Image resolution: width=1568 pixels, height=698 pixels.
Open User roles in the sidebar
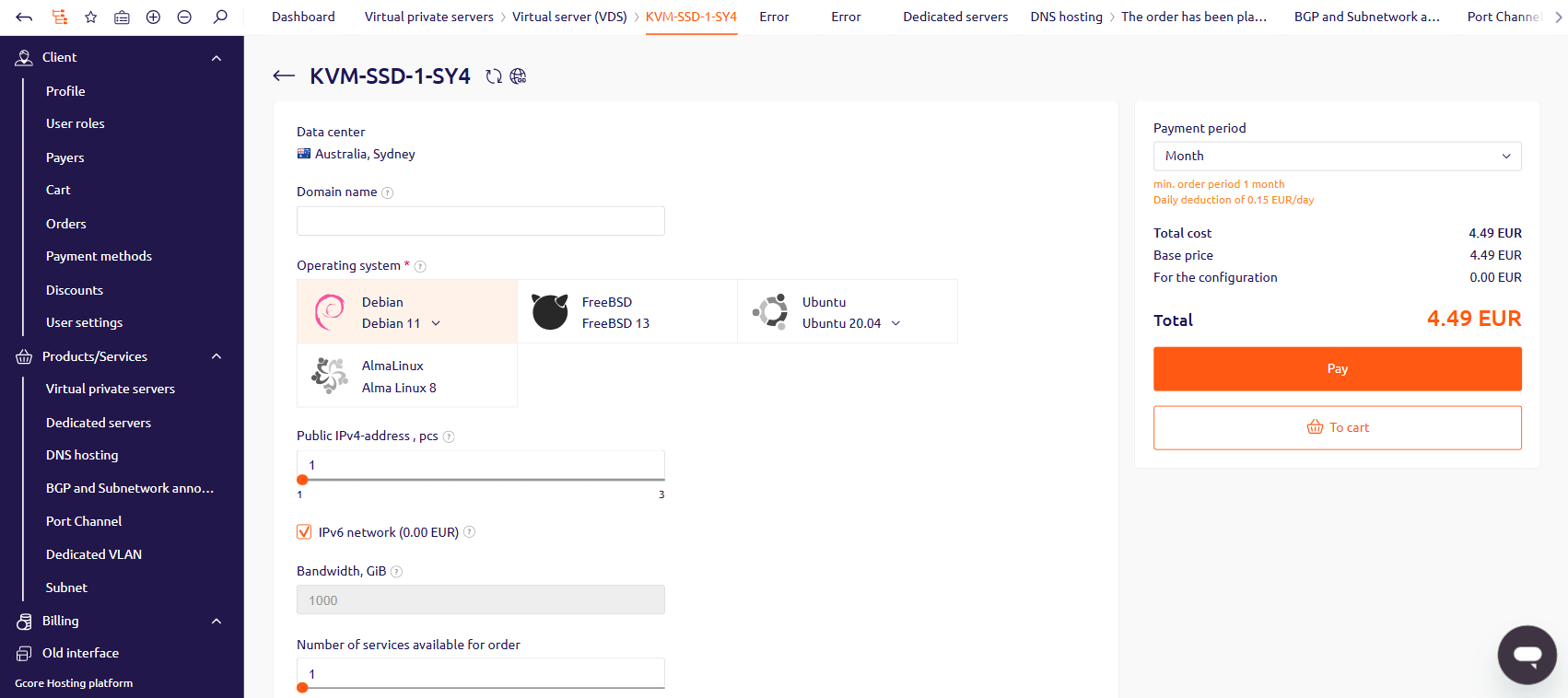(76, 123)
